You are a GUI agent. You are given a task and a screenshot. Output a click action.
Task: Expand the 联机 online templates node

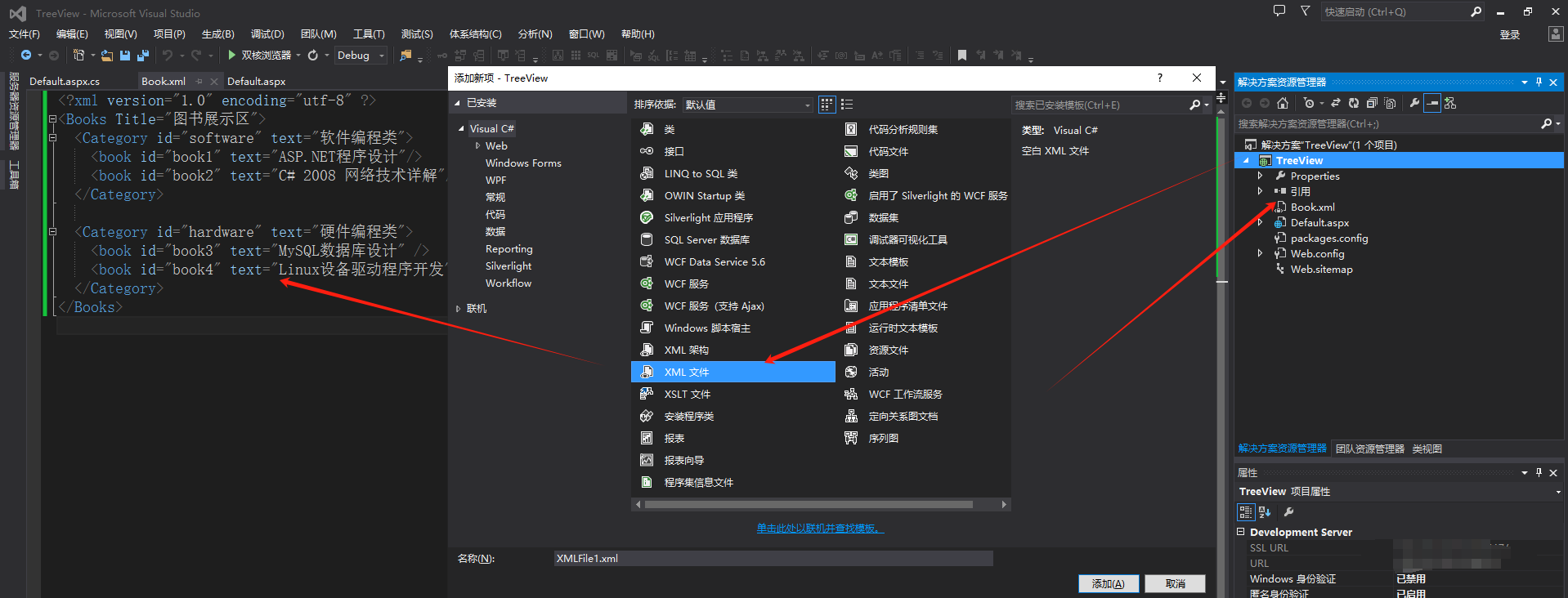(458, 308)
